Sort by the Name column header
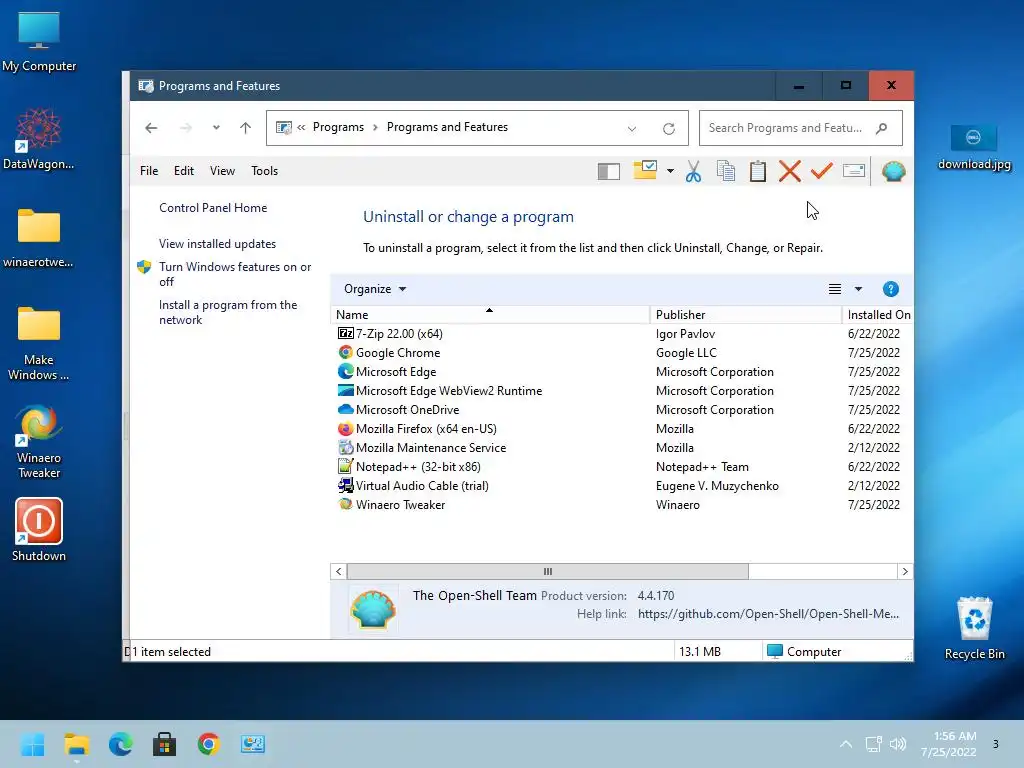This screenshot has height=768, width=1024. click(x=490, y=315)
